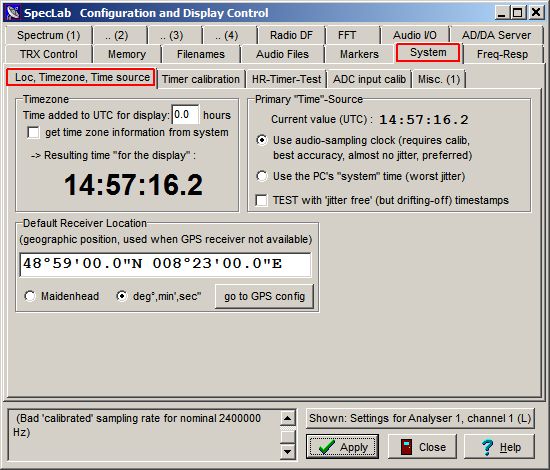Click the Close button
The width and height of the screenshot is (550, 470).
click(422, 447)
